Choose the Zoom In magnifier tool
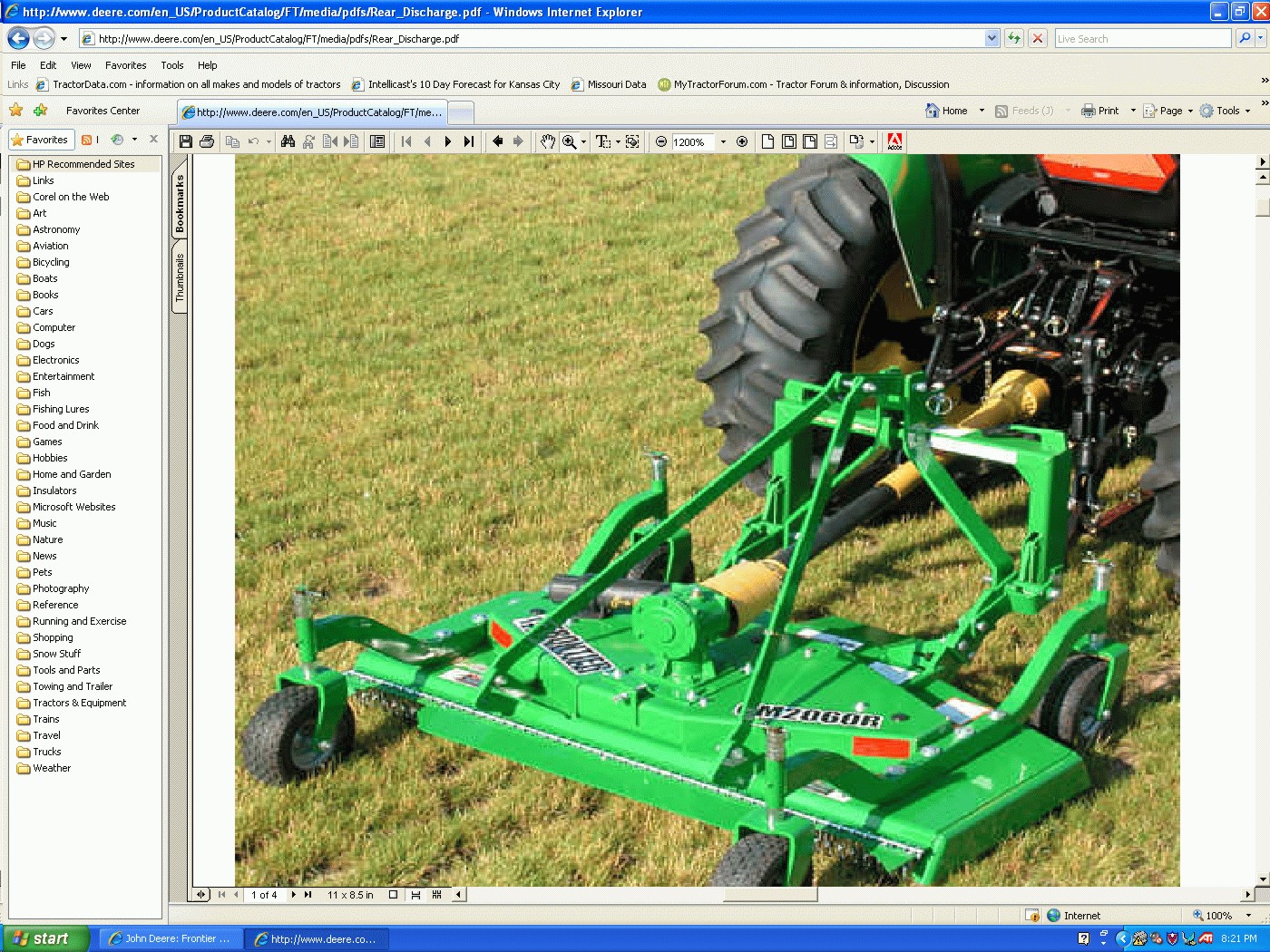Viewport: 1270px width, 952px height. (569, 141)
